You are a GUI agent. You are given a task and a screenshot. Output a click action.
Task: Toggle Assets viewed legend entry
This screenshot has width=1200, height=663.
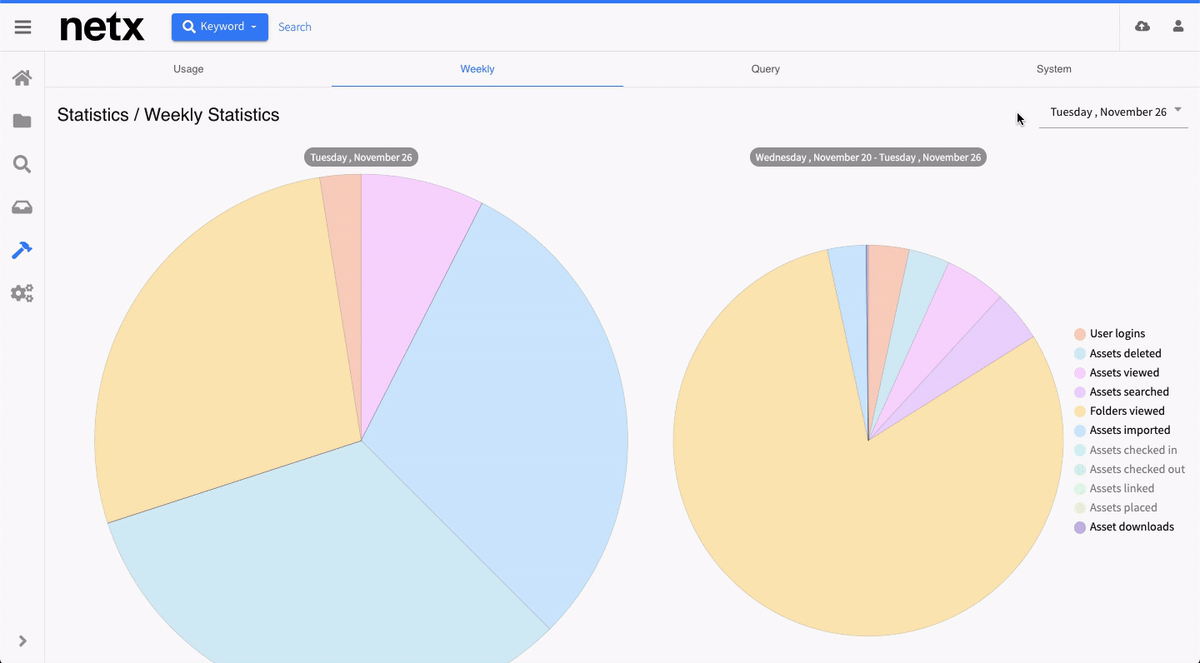coord(1116,372)
